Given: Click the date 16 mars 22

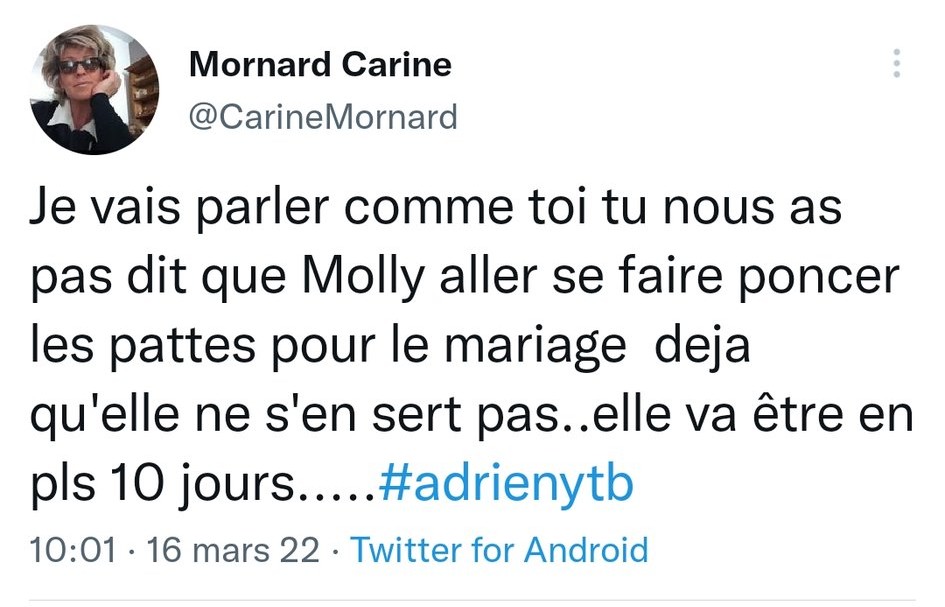Looking at the screenshot, I should pyautogui.click(x=233, y=549).
